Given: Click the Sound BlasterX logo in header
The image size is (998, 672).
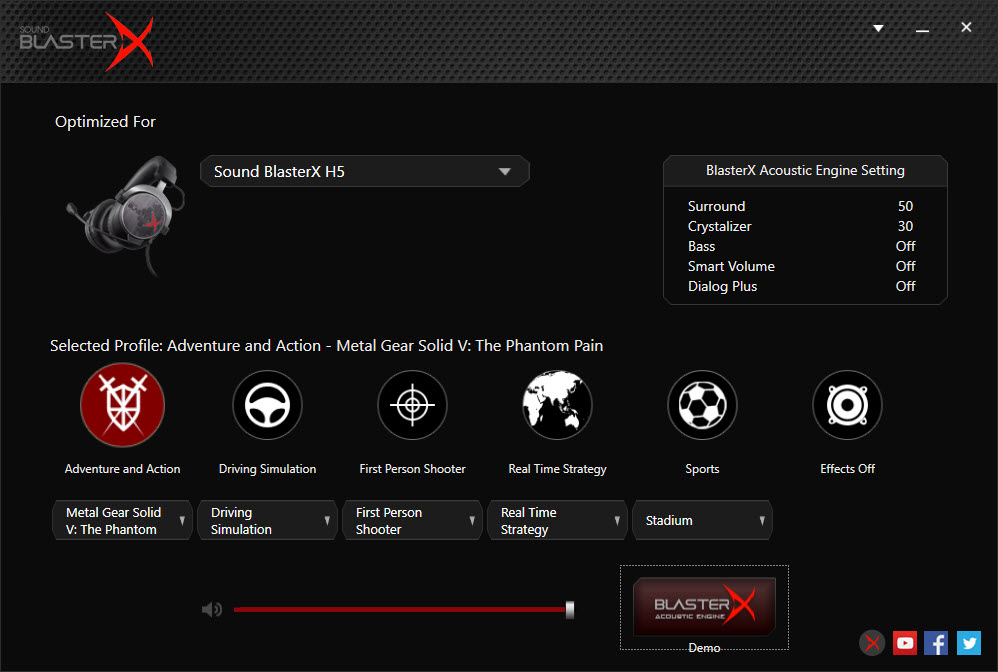Looking at the screenshot, I should [x=87, y=41].
